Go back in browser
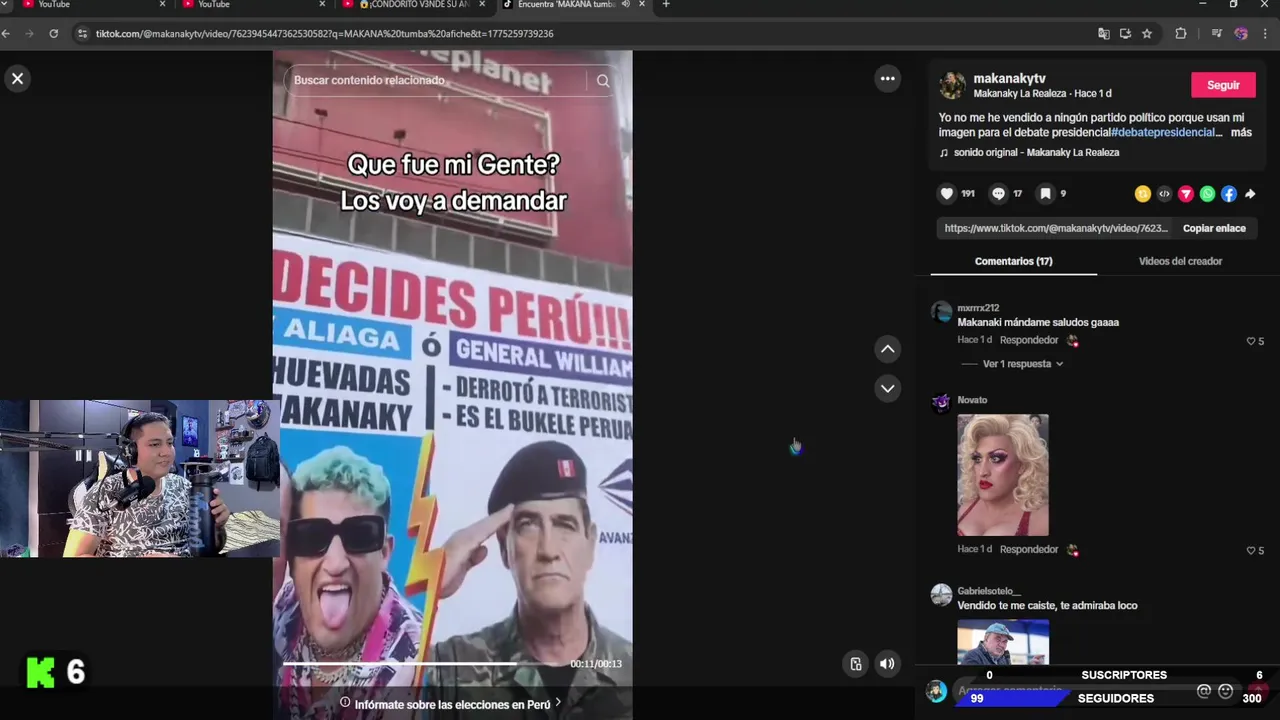Image resolution: width=1280 pixels, height=720 pixels. [5, 33]
